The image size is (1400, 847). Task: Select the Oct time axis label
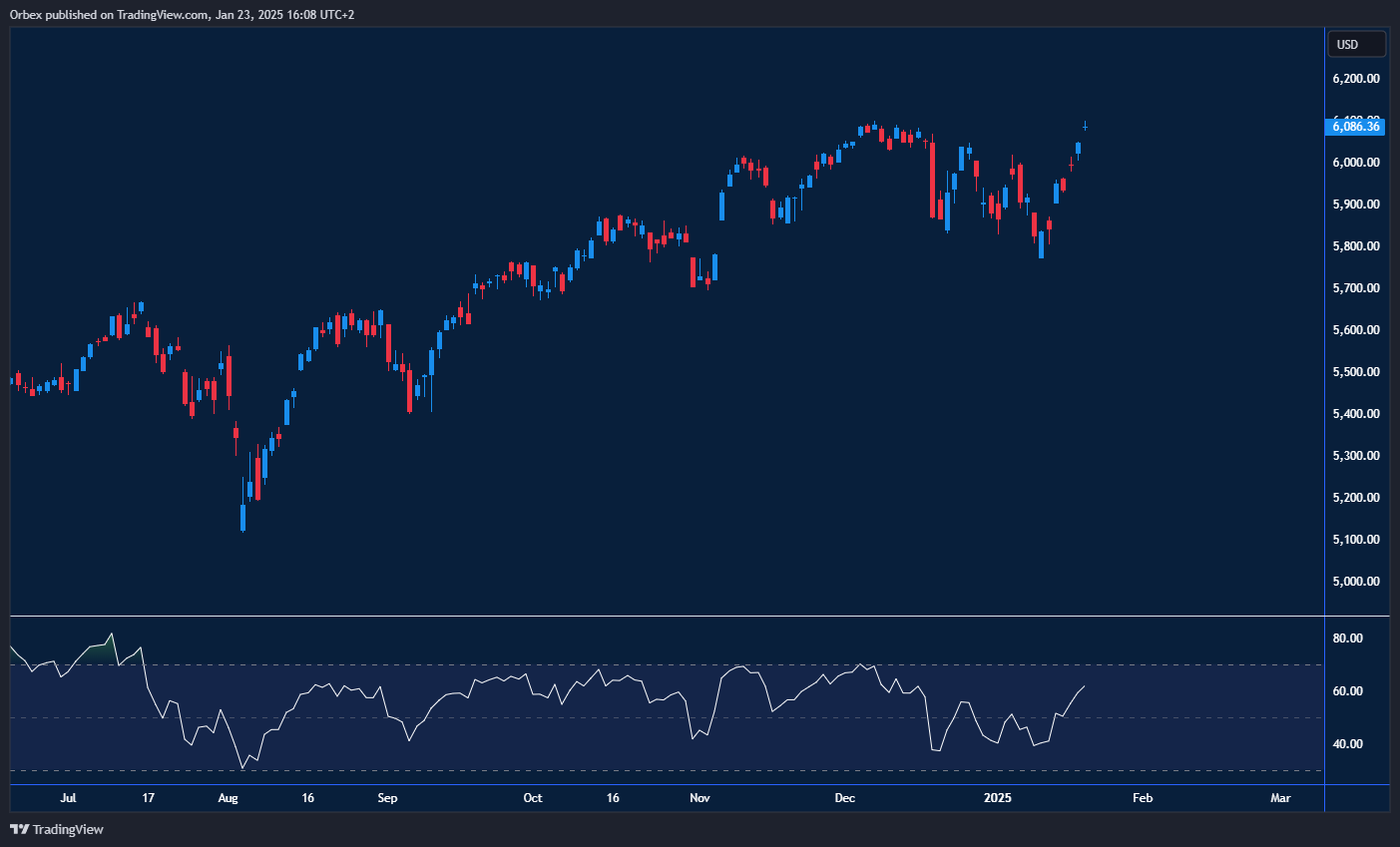(x=533, y=798)
